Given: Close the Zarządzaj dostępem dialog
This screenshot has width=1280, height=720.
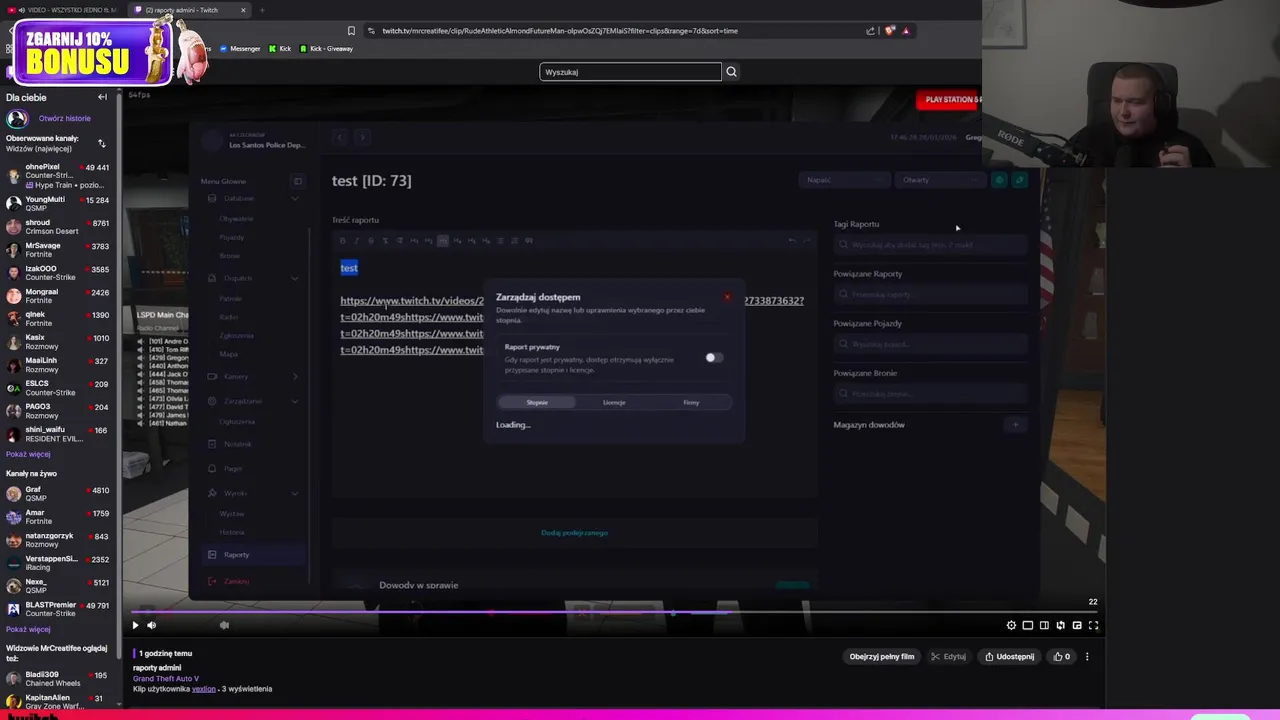Looking at the screenshot, I should (x=727, y=297).
